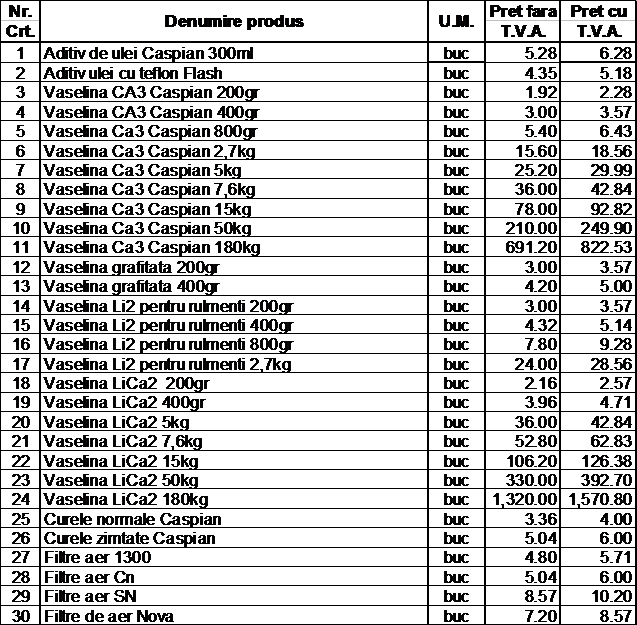
Task: Select the 'U.M.' column header
Action: point(456,21)
